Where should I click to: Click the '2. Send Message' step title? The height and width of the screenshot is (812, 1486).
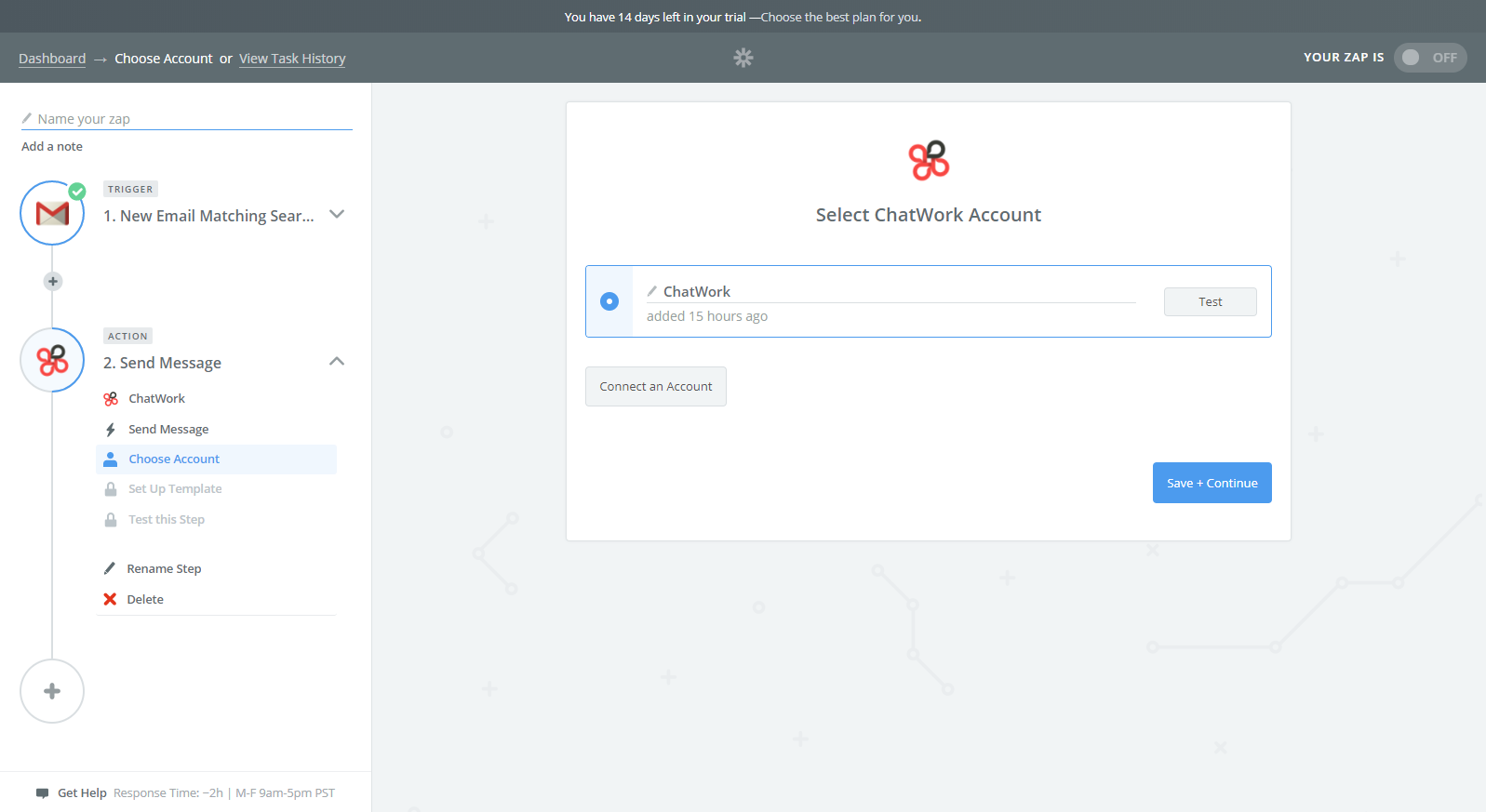click(162, 363)
